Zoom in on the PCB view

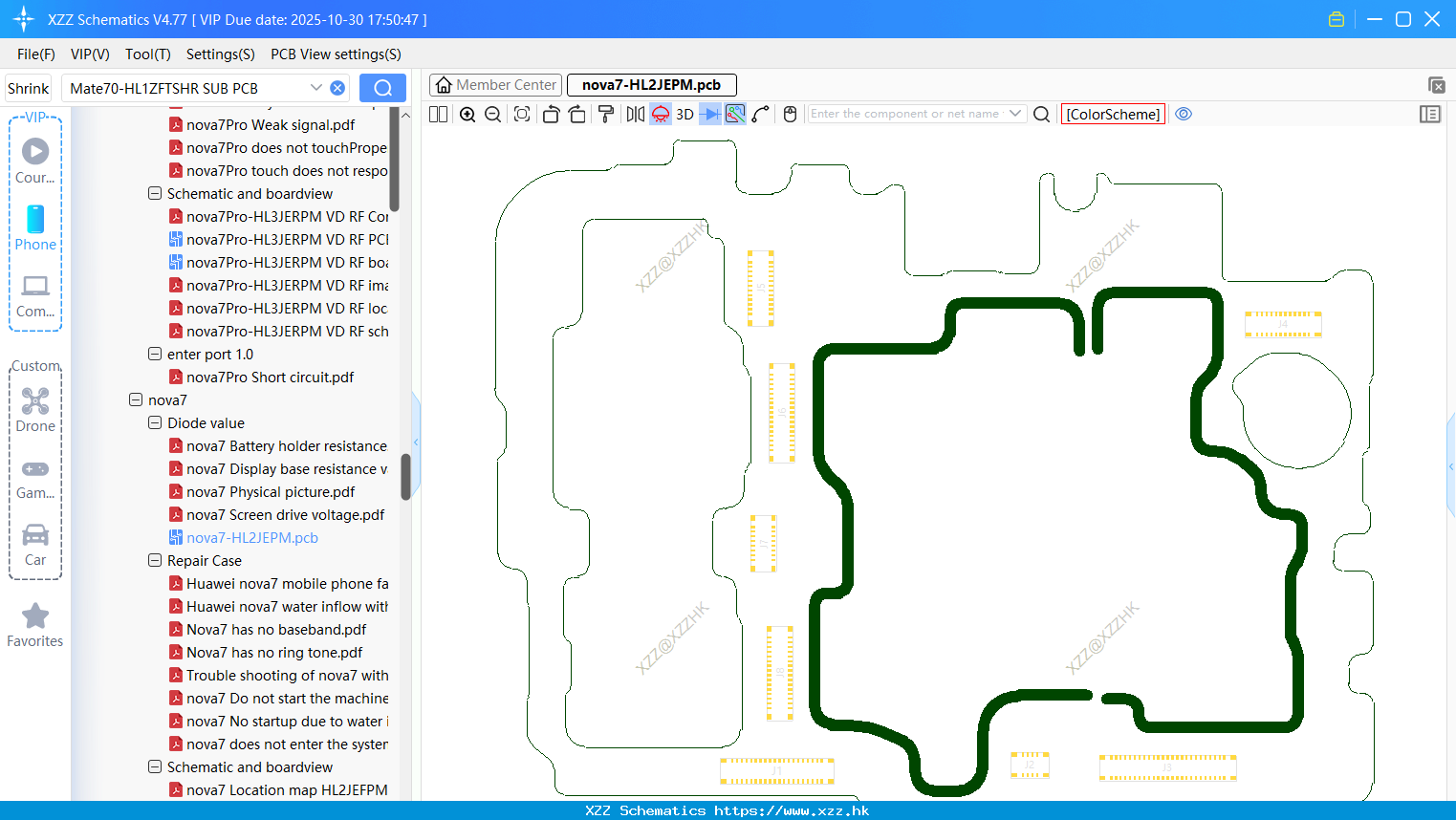point(467,114)
